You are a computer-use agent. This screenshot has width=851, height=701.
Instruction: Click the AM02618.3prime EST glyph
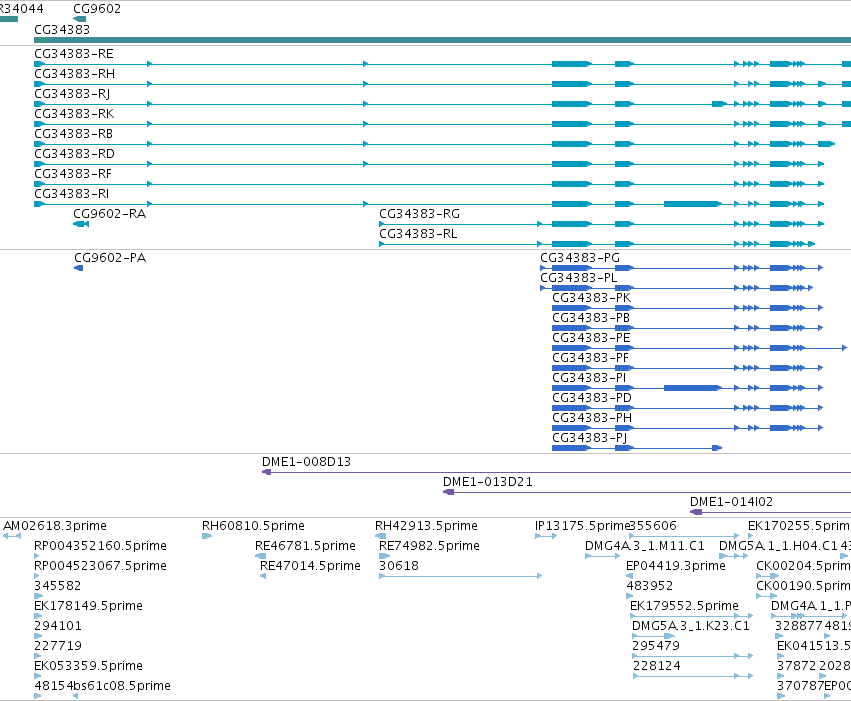coord(11,537)
